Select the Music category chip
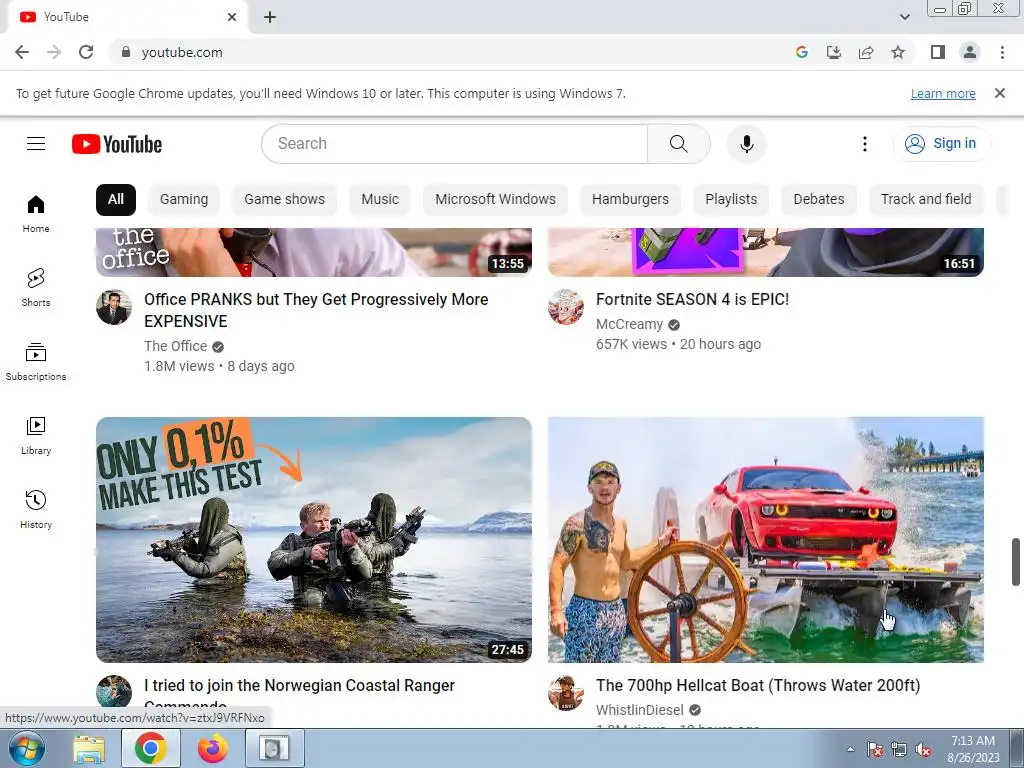 (380, 199)
